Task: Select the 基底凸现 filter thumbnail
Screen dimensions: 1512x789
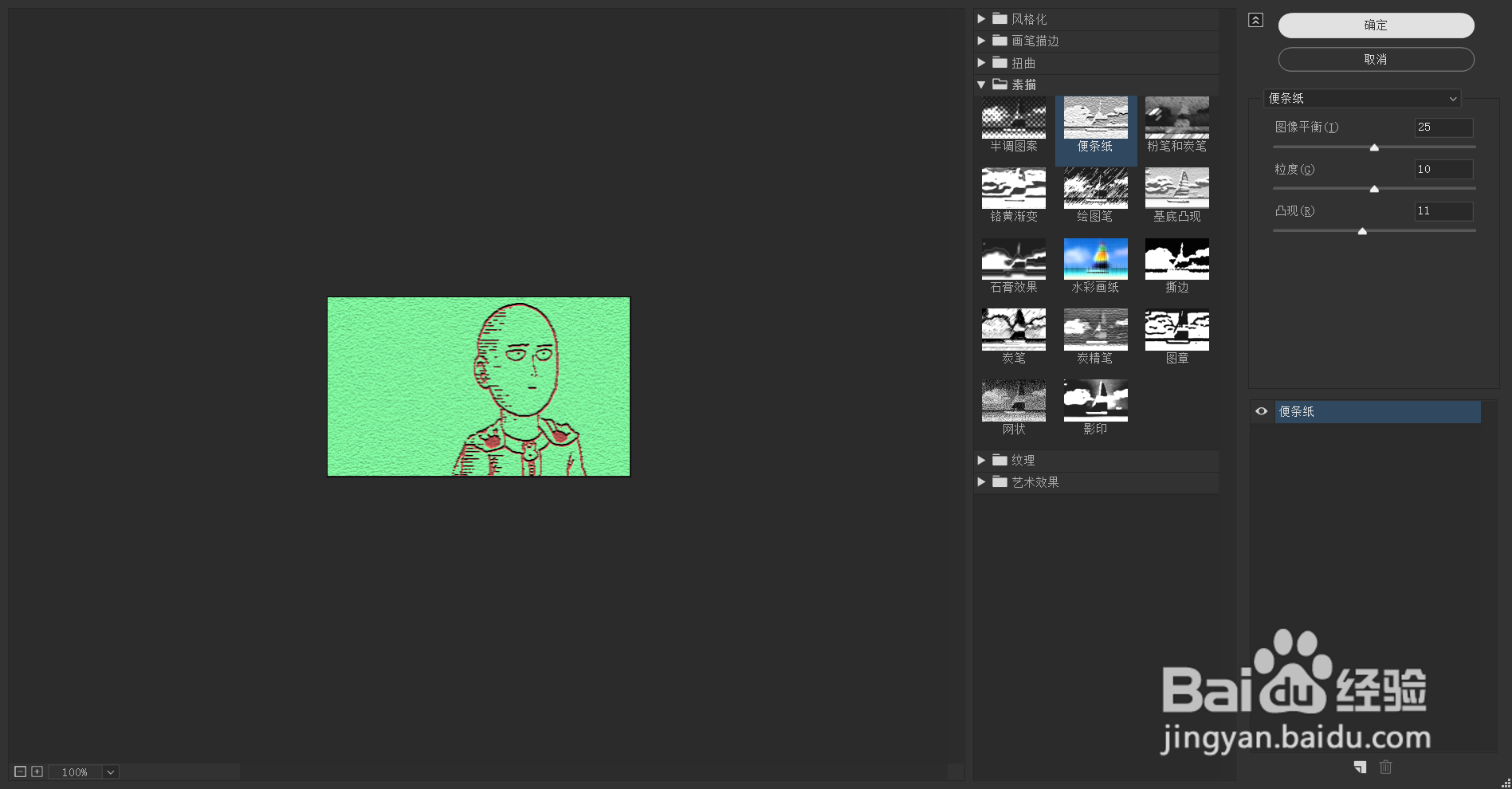Action: coord(1177,188)
